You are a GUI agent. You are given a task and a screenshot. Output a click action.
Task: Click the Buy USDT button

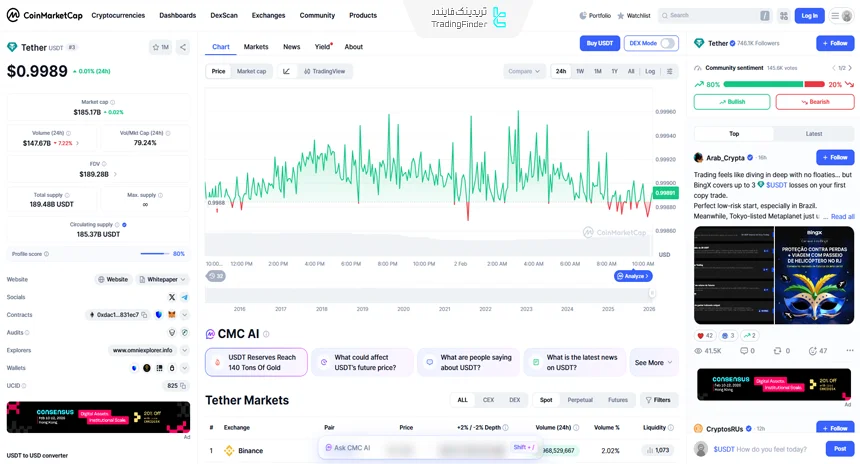point(599,43)
